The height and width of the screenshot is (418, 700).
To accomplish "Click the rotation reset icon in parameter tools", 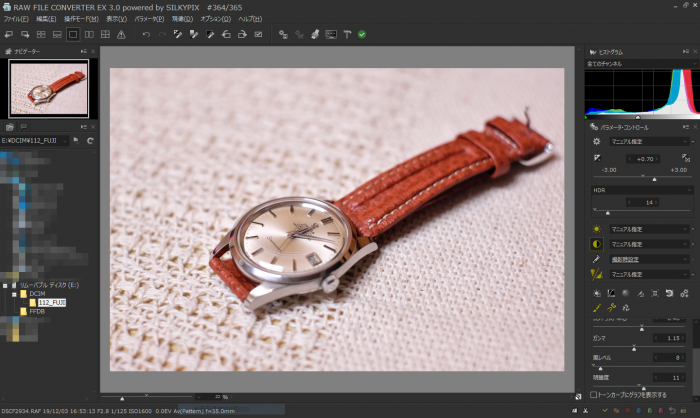I will (669, 293).
